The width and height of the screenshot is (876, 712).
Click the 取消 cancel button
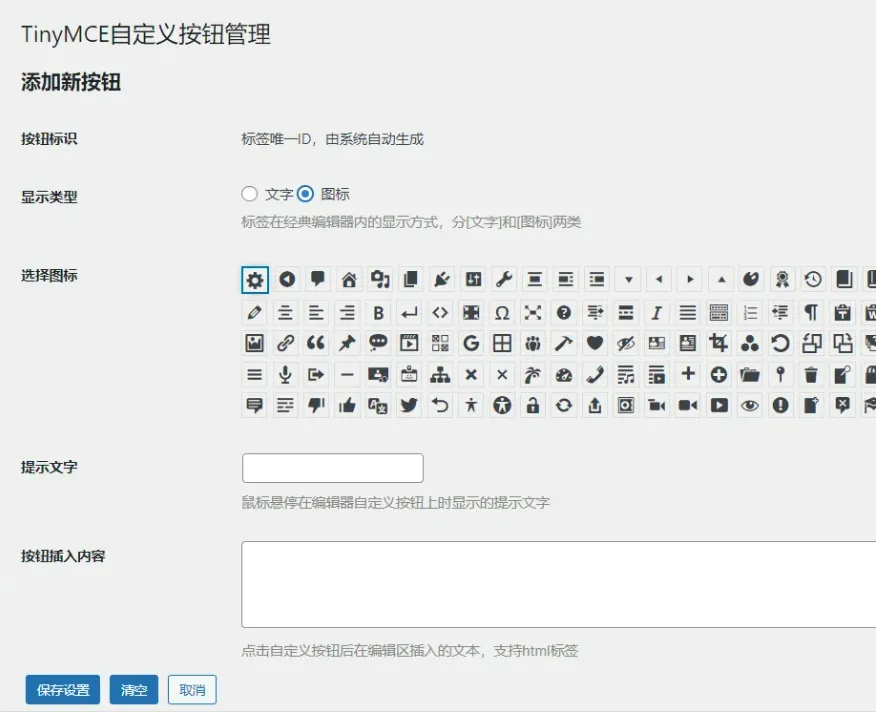tap(192, 690)
